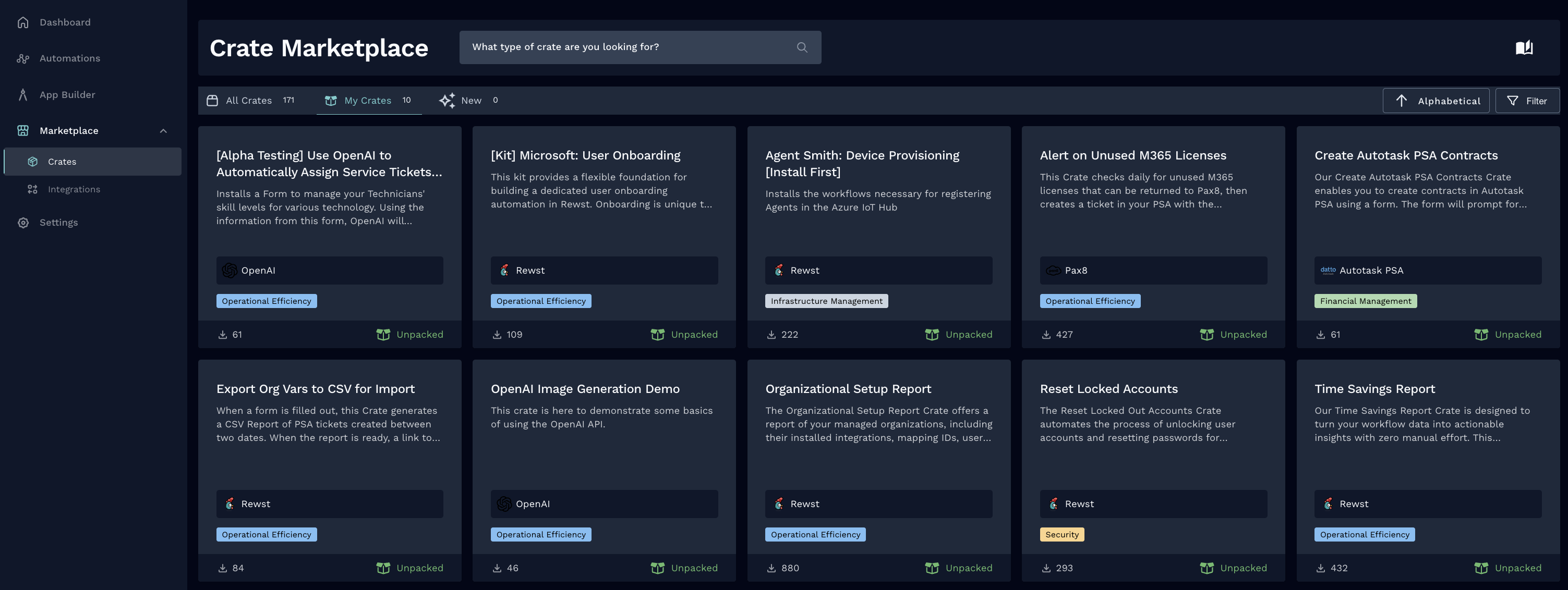The image size is (1568, 590).
Task: Open Settings from the sidebar
Action: [58, 222]
